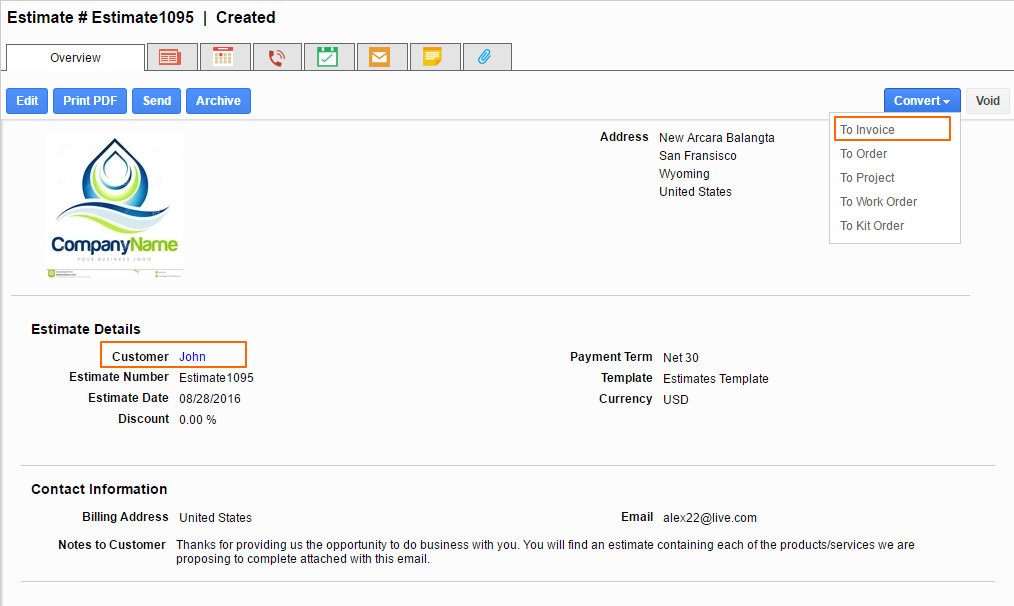This screenshot has height=606, width=1014.
Task: Open the calendar tab icon
Action: 225,57
